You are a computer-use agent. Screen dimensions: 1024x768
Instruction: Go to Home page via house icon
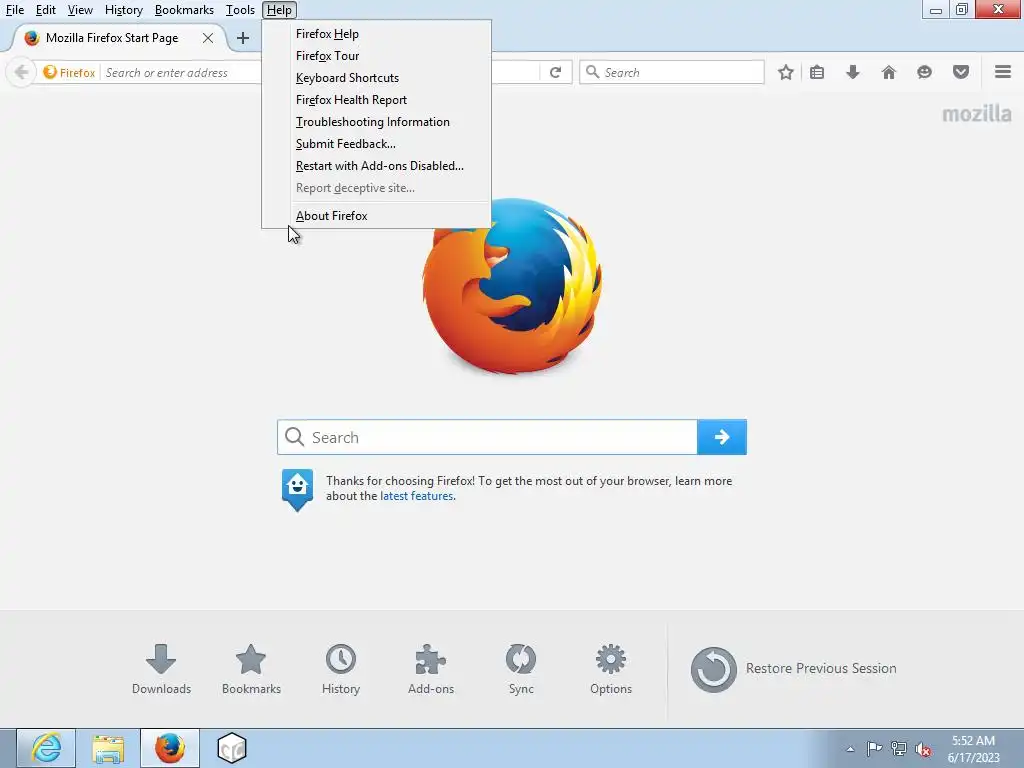888,72
